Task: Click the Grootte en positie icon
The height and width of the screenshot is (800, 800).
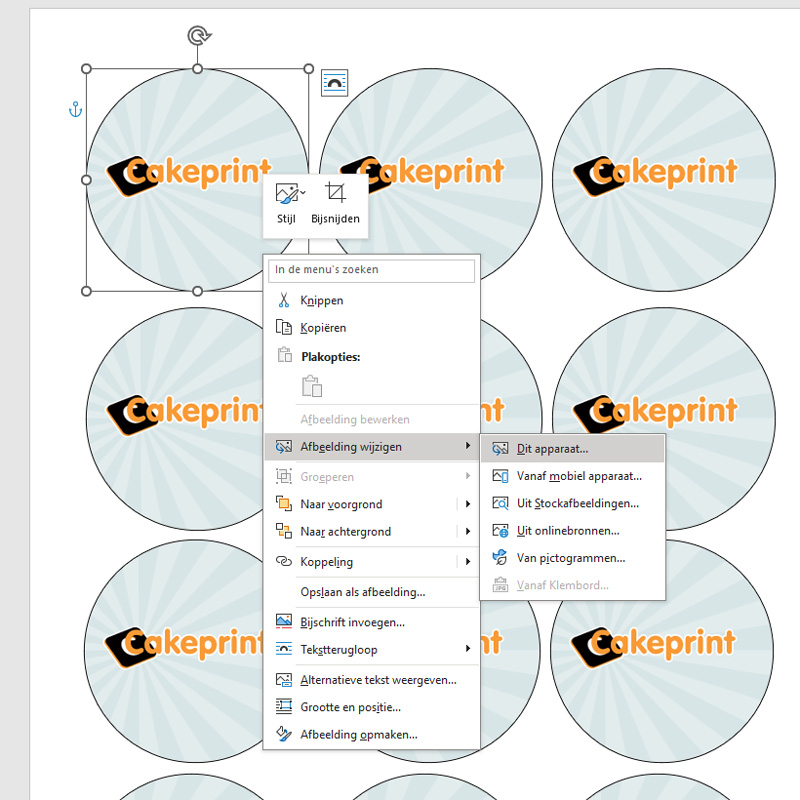Action: point(284,706)
